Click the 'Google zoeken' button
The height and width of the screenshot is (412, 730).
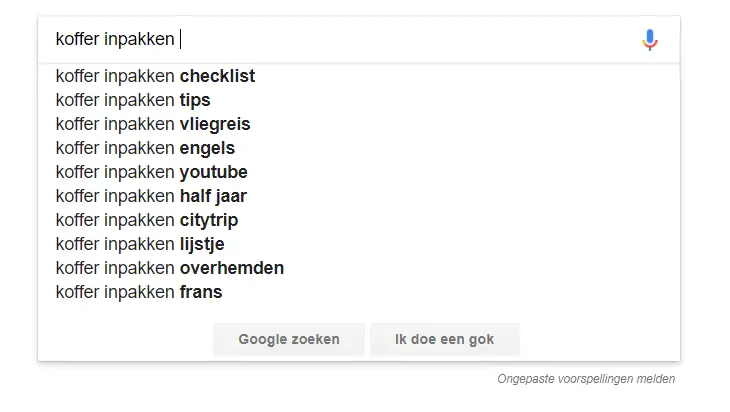tap(289, 339)
